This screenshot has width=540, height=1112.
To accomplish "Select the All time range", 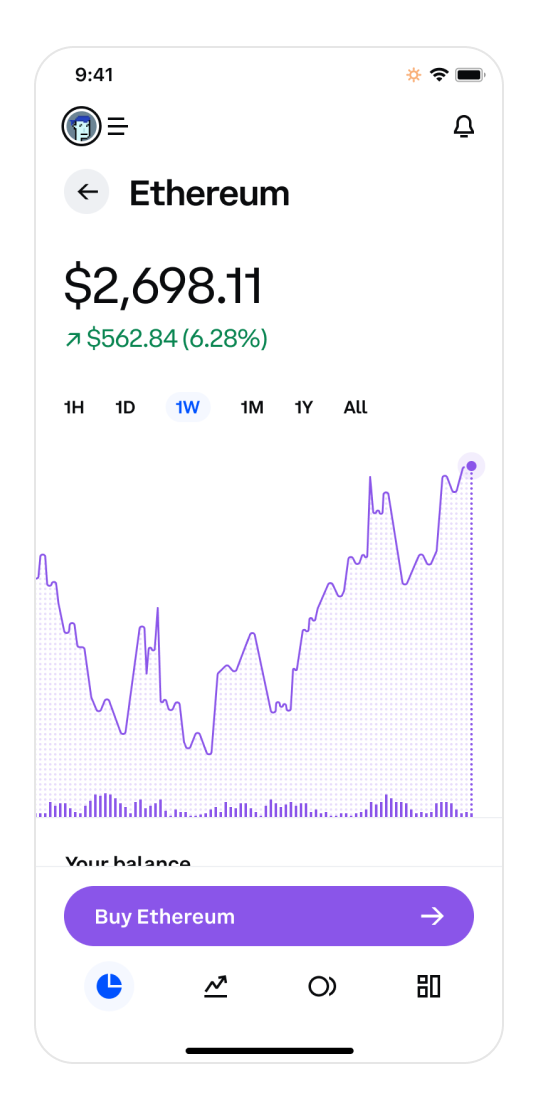I will [x=356, y=408].
